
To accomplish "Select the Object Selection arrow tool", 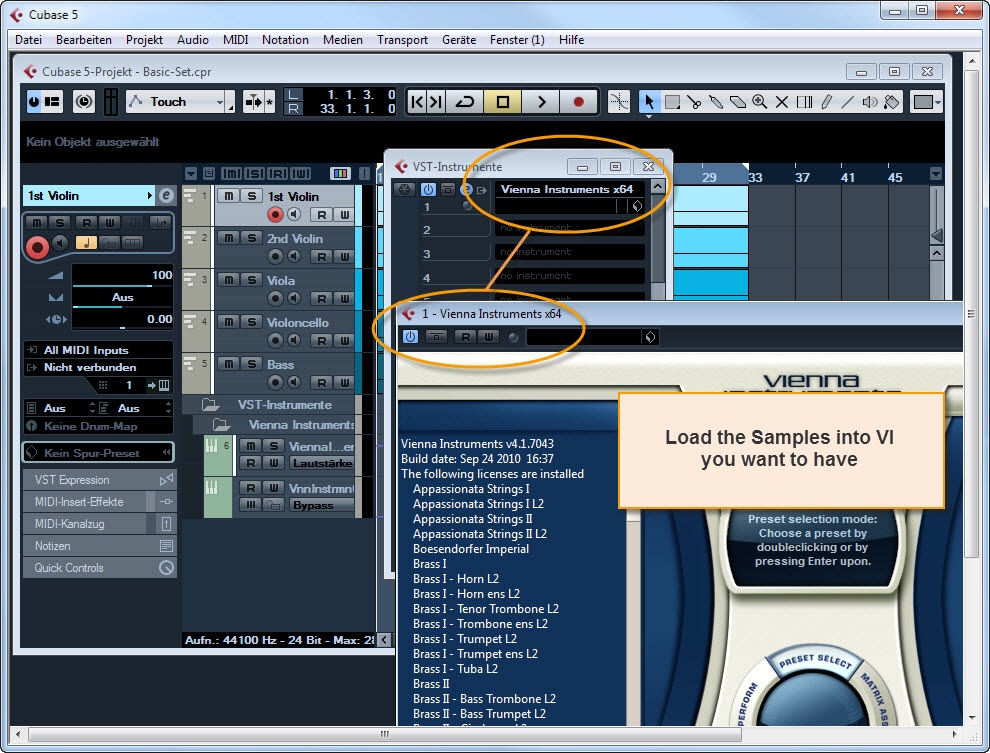I will pyautogui.click(x=649, y=102).
